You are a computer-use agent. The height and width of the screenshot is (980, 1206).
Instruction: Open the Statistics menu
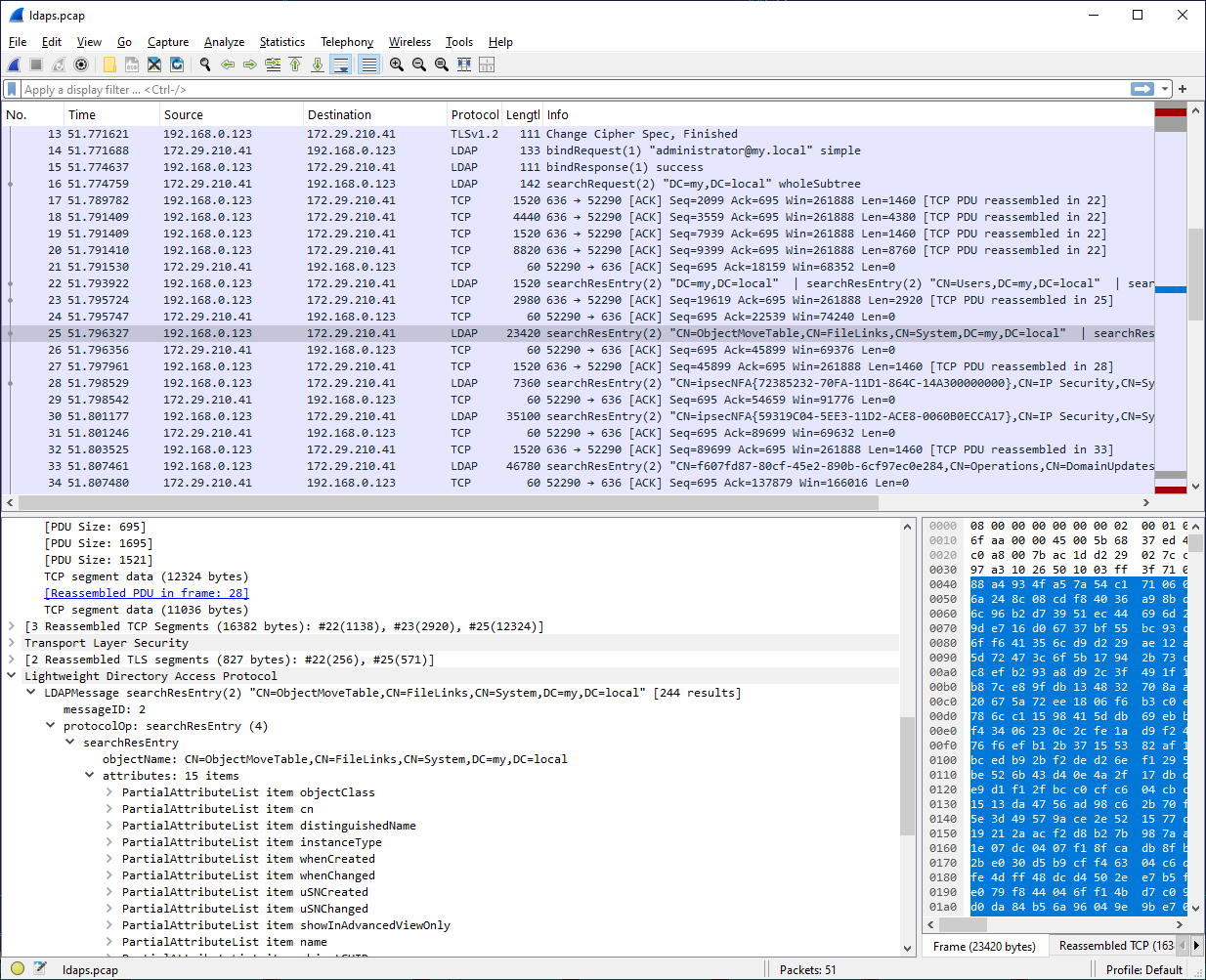coord(281,42)
